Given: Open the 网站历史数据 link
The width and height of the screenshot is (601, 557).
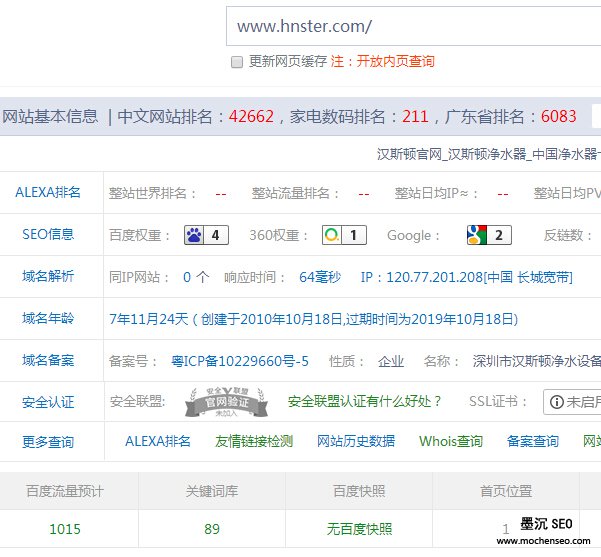Looking at the screenshot, I should point(356,441).
